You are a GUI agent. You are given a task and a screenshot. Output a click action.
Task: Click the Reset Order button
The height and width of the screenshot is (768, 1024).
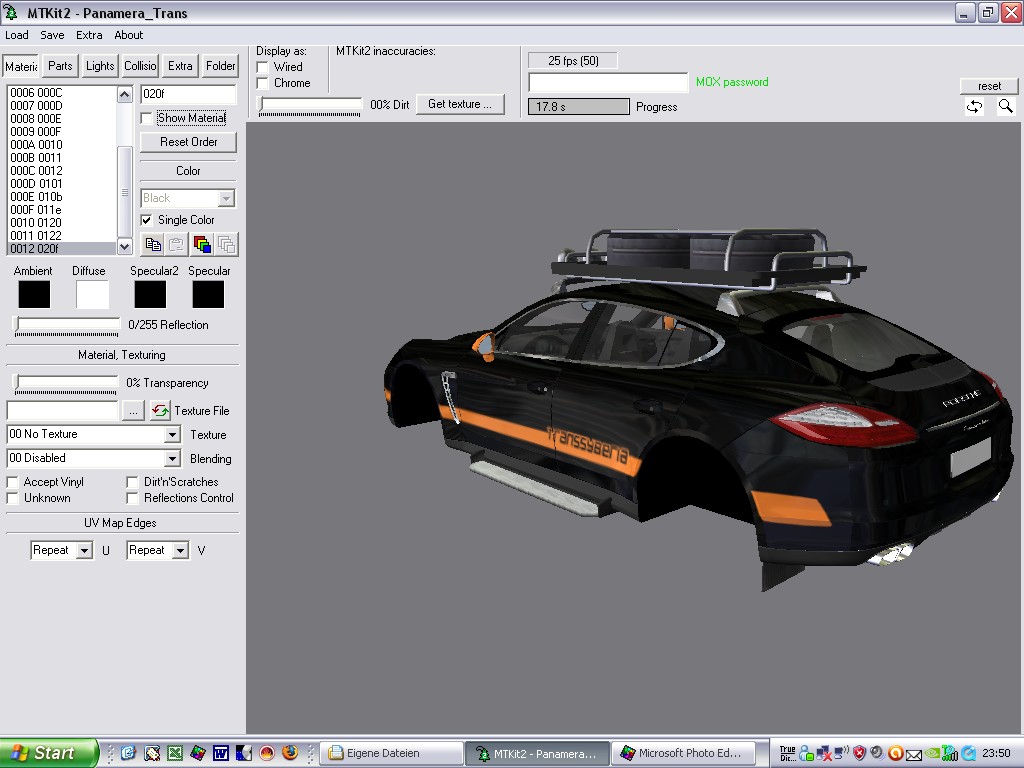[189, 142]
